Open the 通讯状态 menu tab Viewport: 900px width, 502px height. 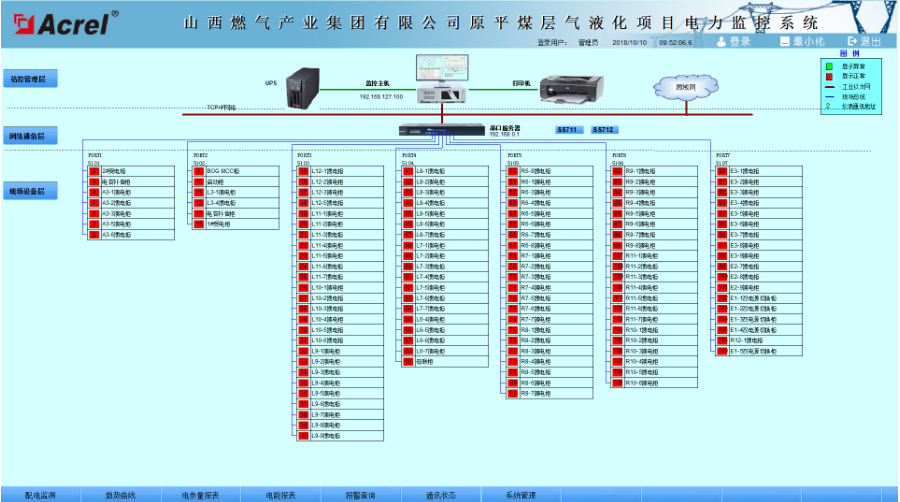point(441,495)
